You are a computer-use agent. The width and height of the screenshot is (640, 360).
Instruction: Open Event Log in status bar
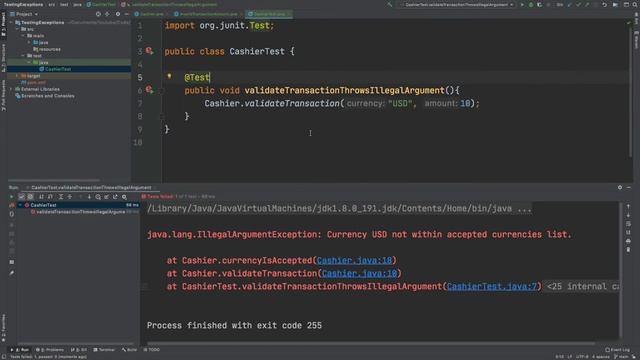pyautogui.click(x=618, y=350)
